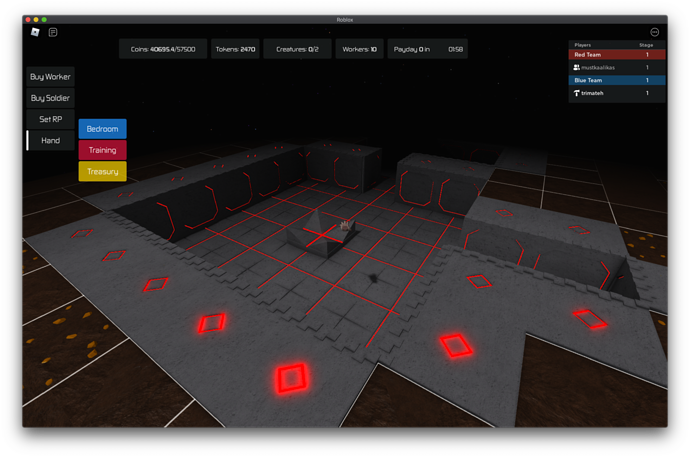Click the Coins counter display
690x456 pixels.
tap(163, 49)
